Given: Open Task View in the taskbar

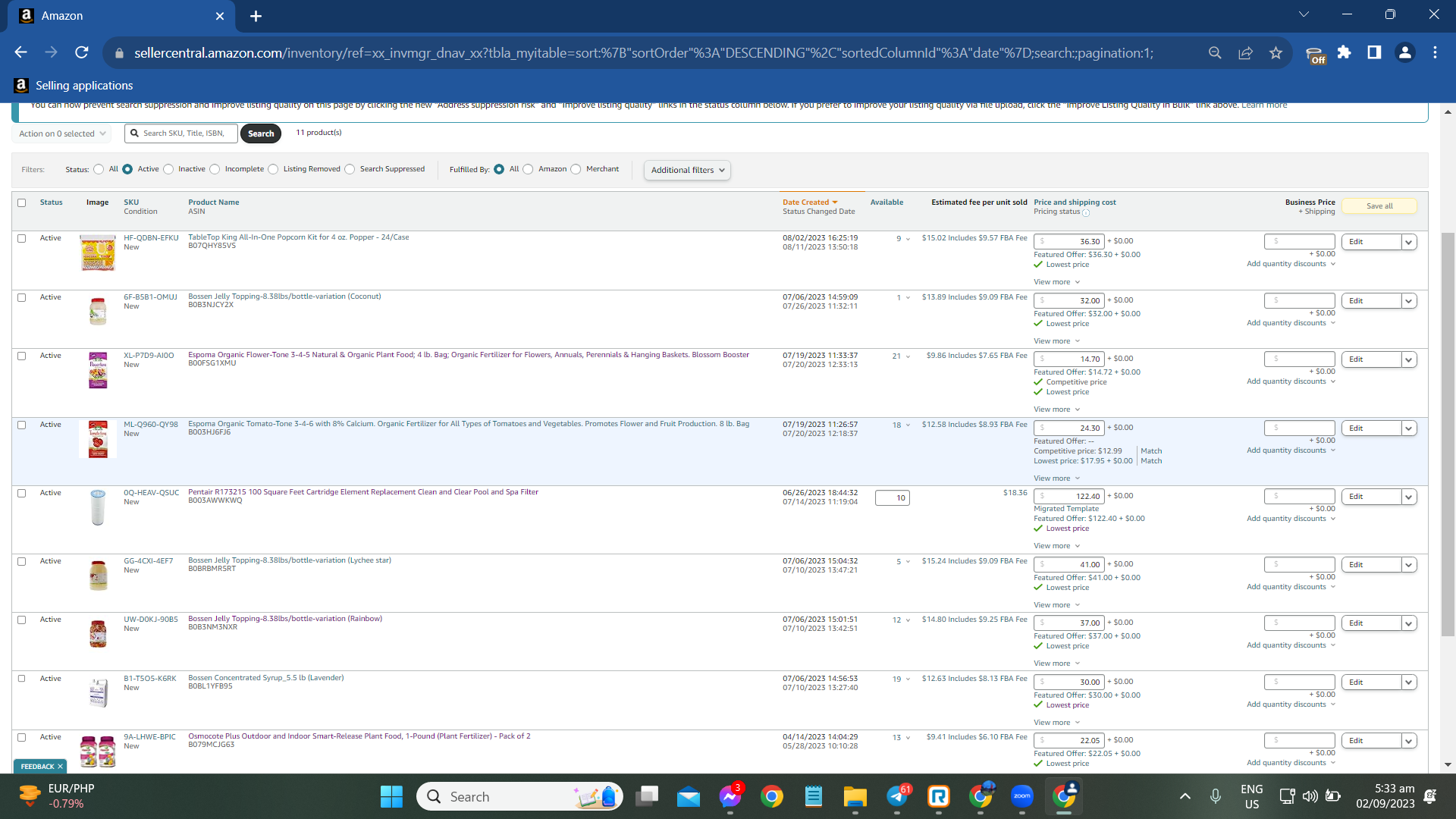Looking at the screenshot, I should [647, 796].
